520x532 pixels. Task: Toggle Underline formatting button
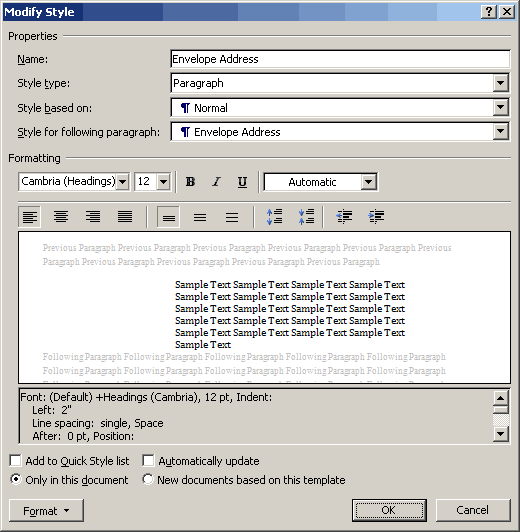point(242,182)
